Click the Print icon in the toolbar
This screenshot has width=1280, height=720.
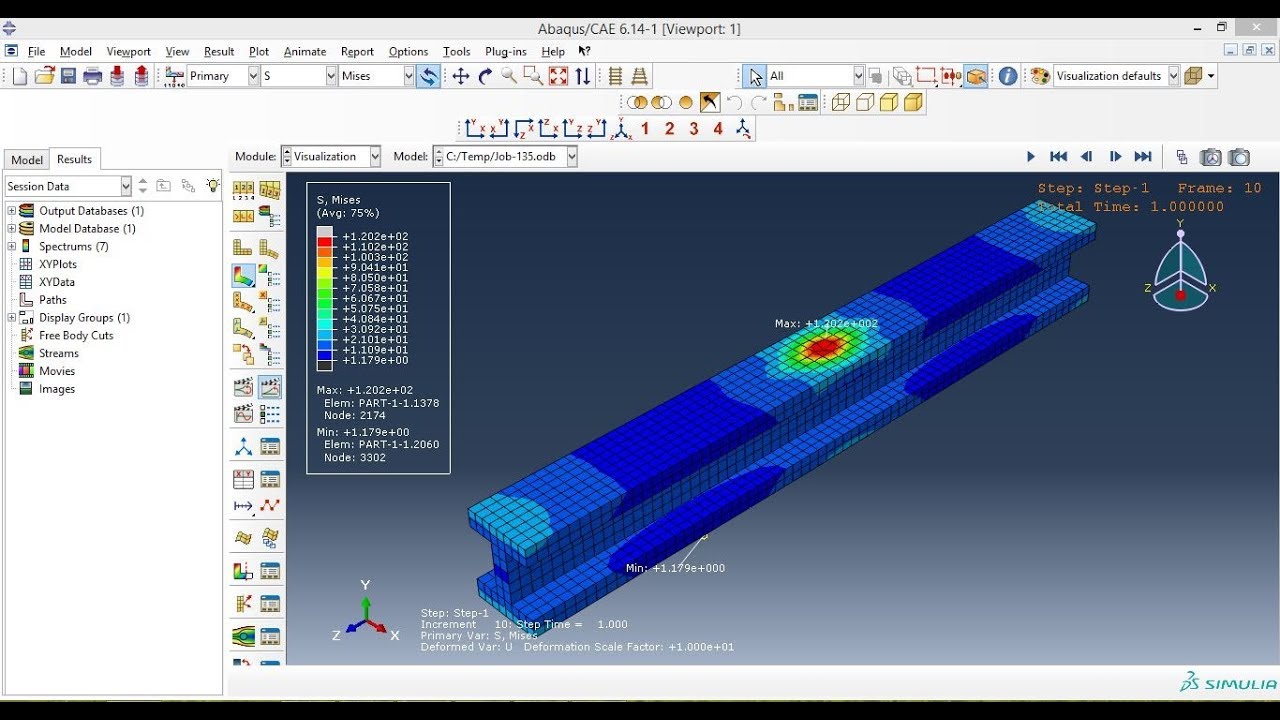pyautogui.click(x=93, y=76)
